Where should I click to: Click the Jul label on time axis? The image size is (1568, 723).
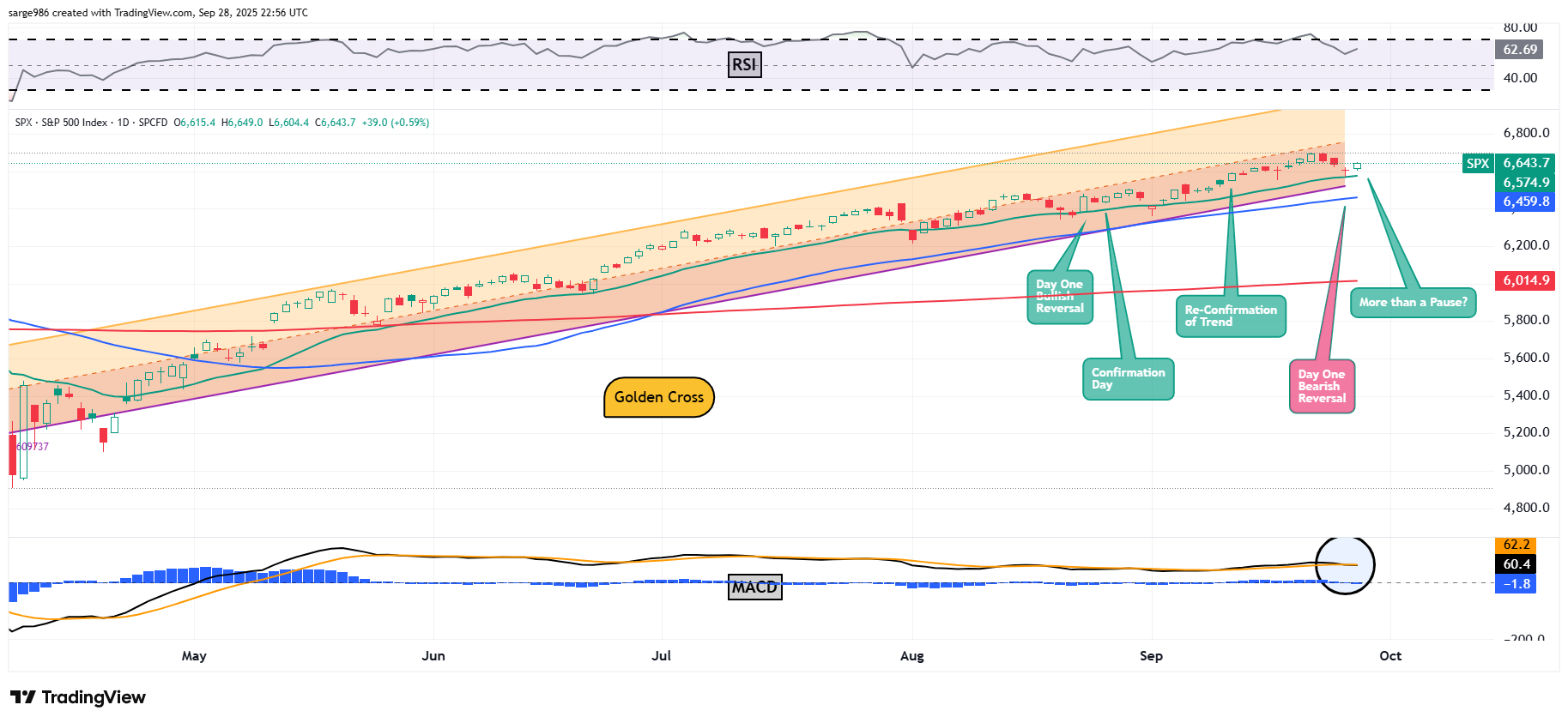(661, 656)
